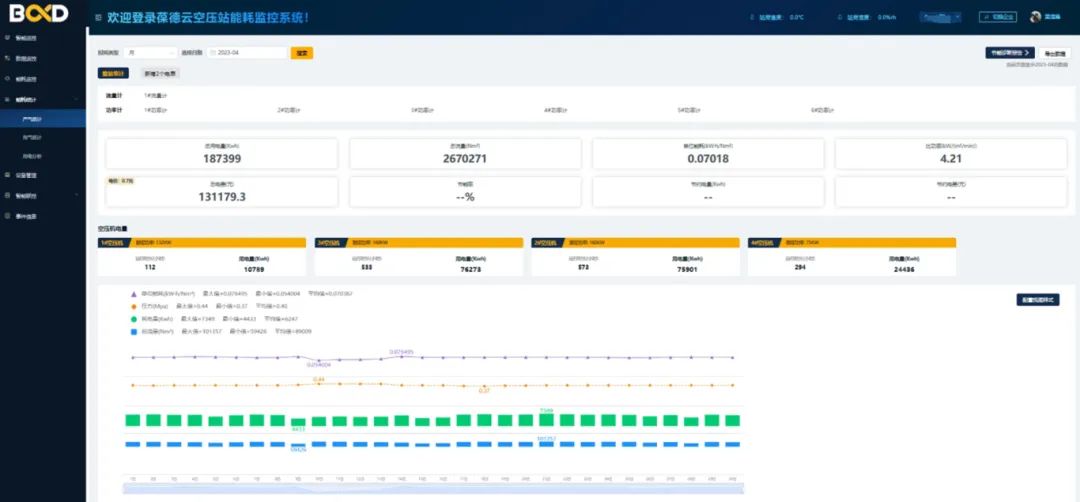Image resolution: width=1080 pixels, height=502 pixels.
Task: Switch to the second gray tab above meters
Action: click(x=159, y=74)
